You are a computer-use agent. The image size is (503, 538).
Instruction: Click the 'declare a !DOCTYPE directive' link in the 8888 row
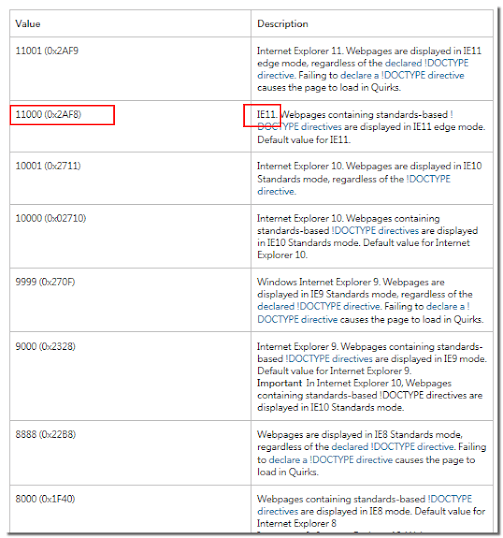pyautogui.click(x=330, y=460)
